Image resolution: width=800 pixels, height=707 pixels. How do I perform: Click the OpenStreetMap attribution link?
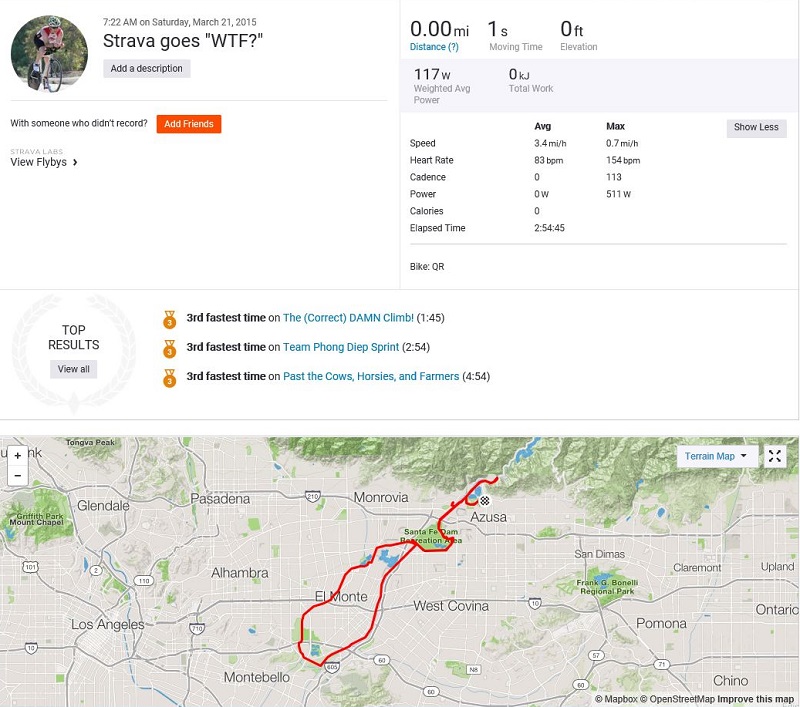678,699
